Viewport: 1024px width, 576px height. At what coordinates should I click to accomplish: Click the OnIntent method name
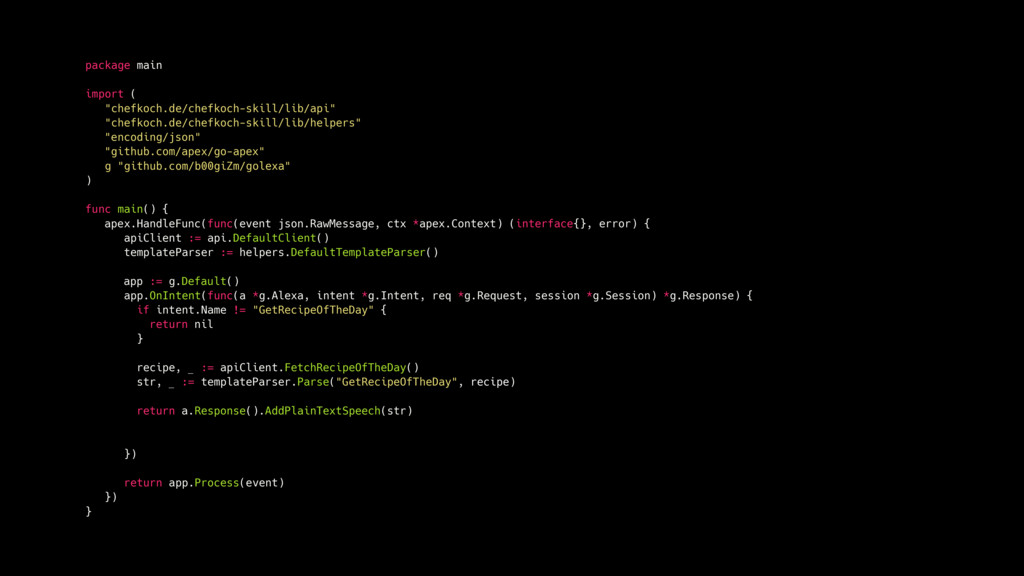pyautogui.click(x=174, y=296)
